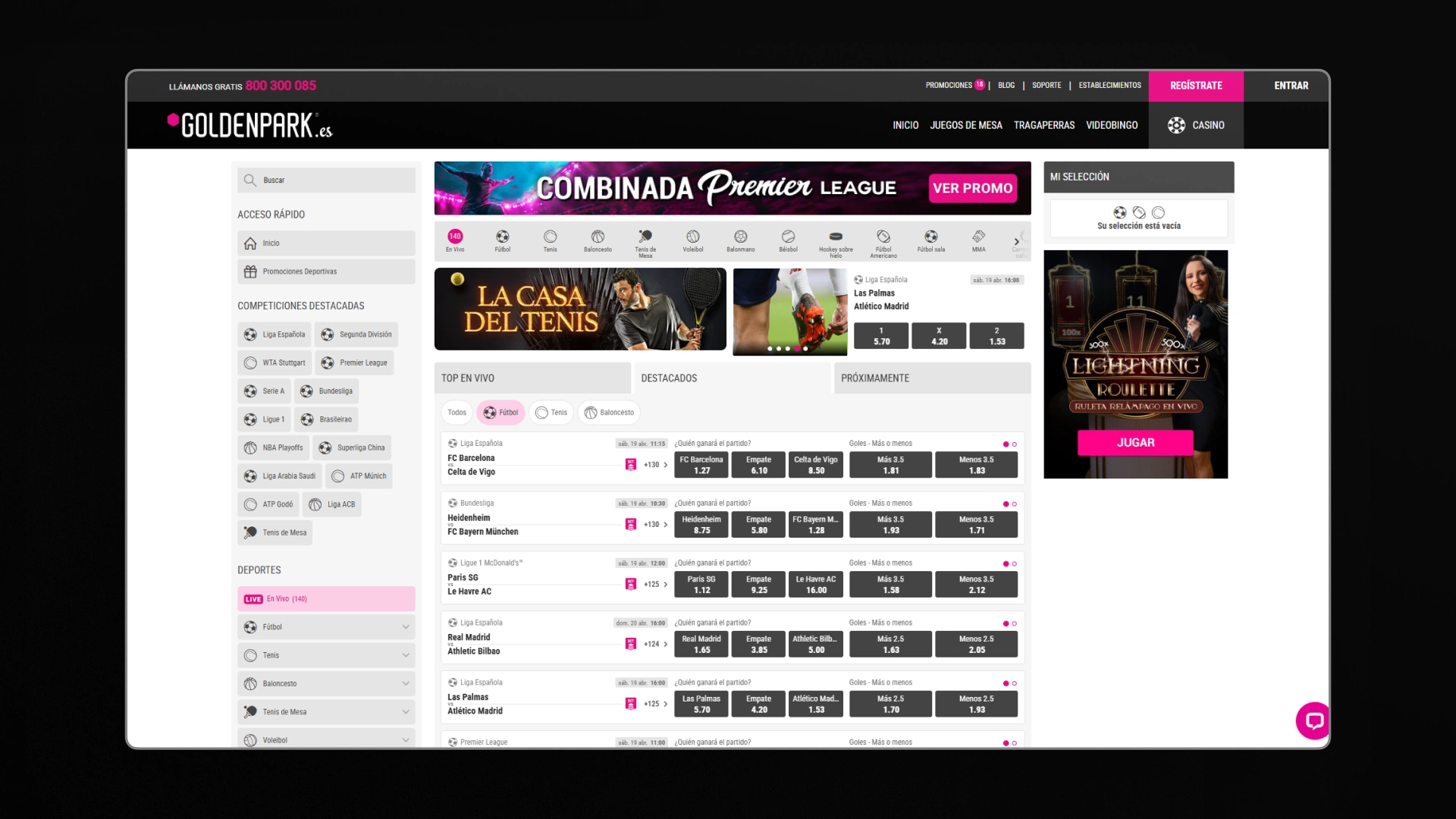The height and width of the screenshot is (819, 1456).
Task: Click the Regístrate button
Action: pyautogui.click(x=1196, y=86)
